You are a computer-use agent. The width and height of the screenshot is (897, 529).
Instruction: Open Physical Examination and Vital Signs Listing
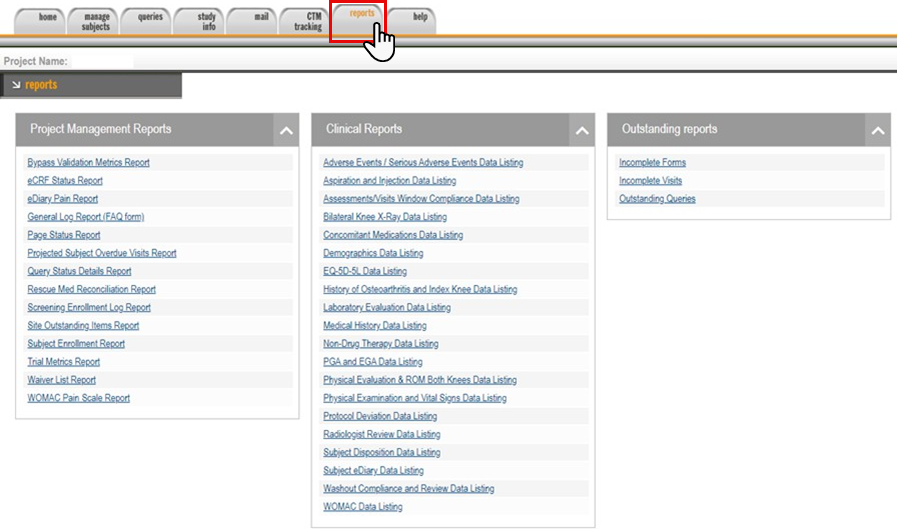(x=415, y=398)
